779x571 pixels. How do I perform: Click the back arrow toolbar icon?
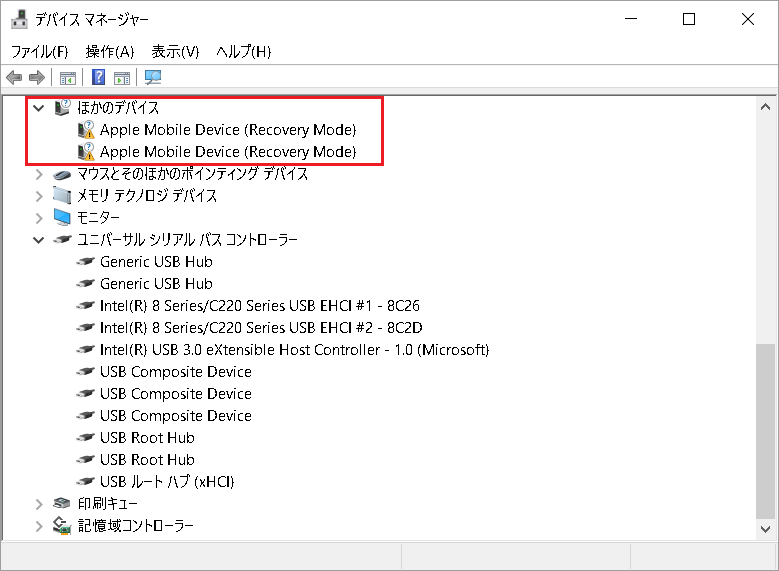tap(14, 78)
